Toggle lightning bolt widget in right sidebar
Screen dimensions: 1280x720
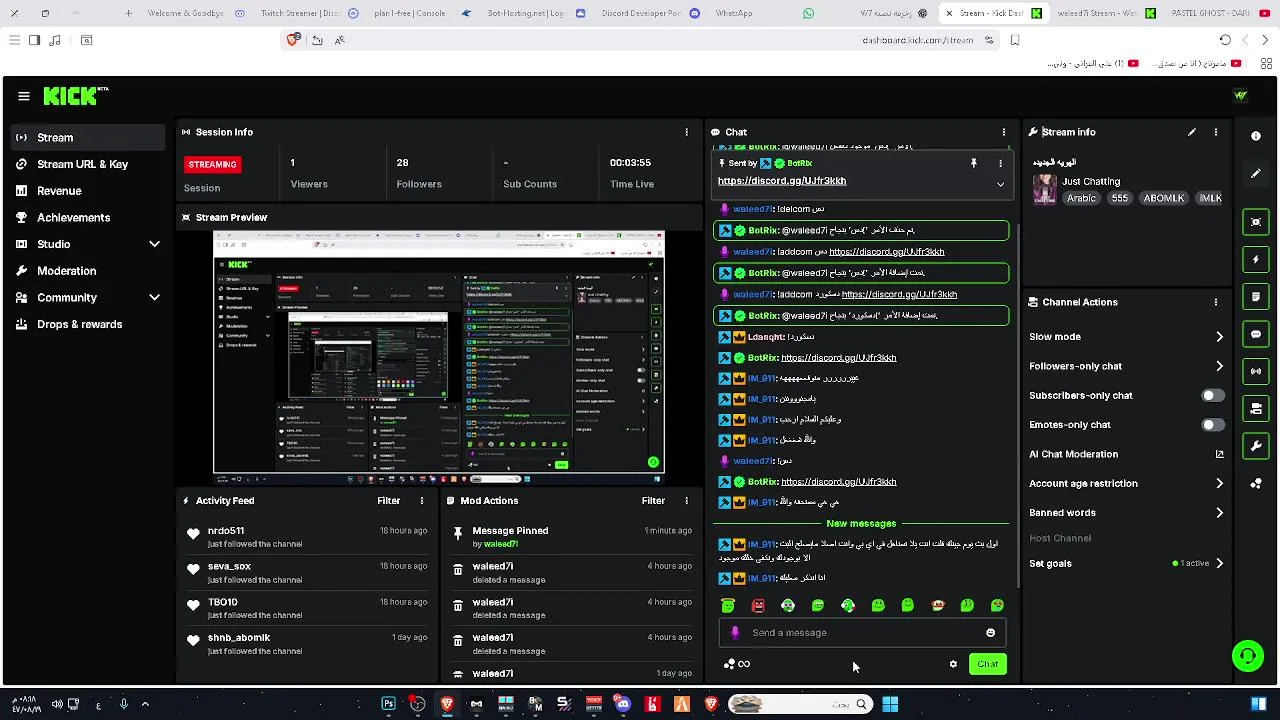(1256, 259)
